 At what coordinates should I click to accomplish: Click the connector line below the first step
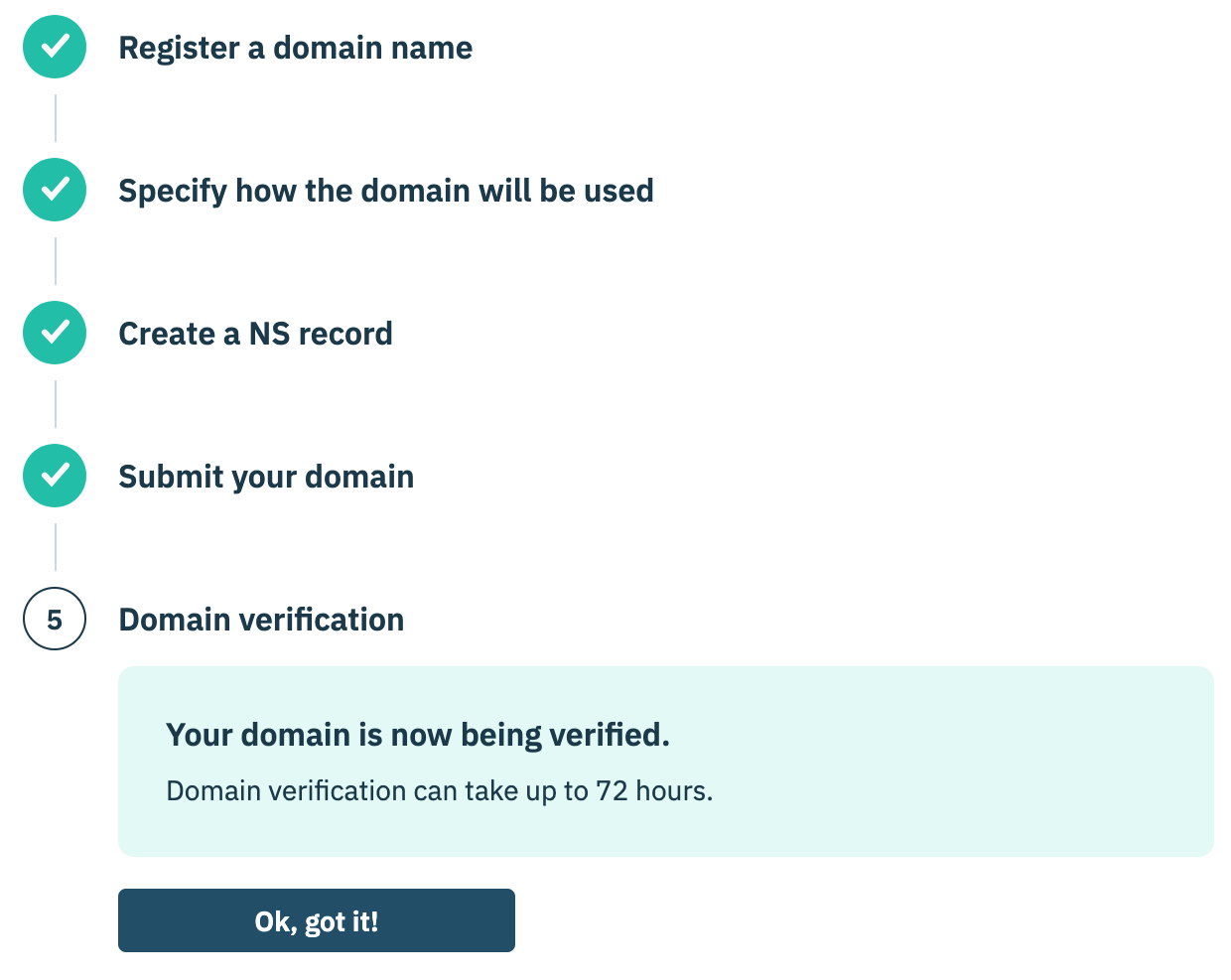56,118
